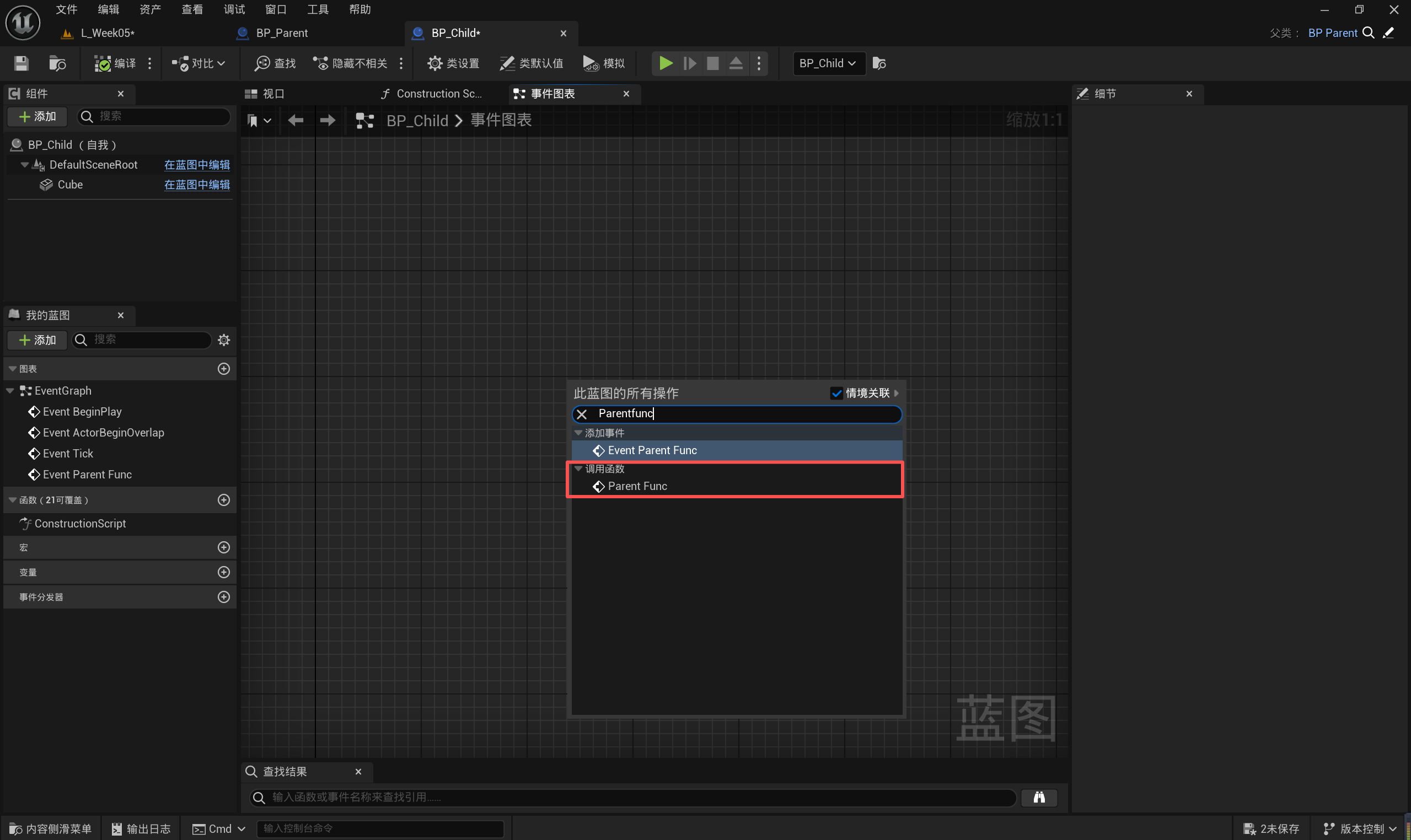Toggle the 情境关联 context sensitive checkbox

836,394
